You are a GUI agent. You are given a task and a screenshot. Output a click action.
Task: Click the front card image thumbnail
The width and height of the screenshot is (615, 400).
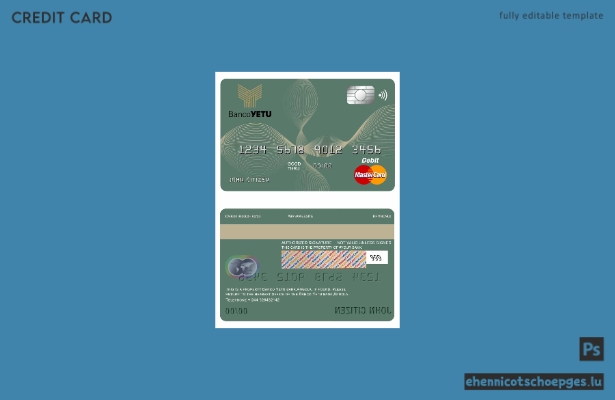pos(308,135)
